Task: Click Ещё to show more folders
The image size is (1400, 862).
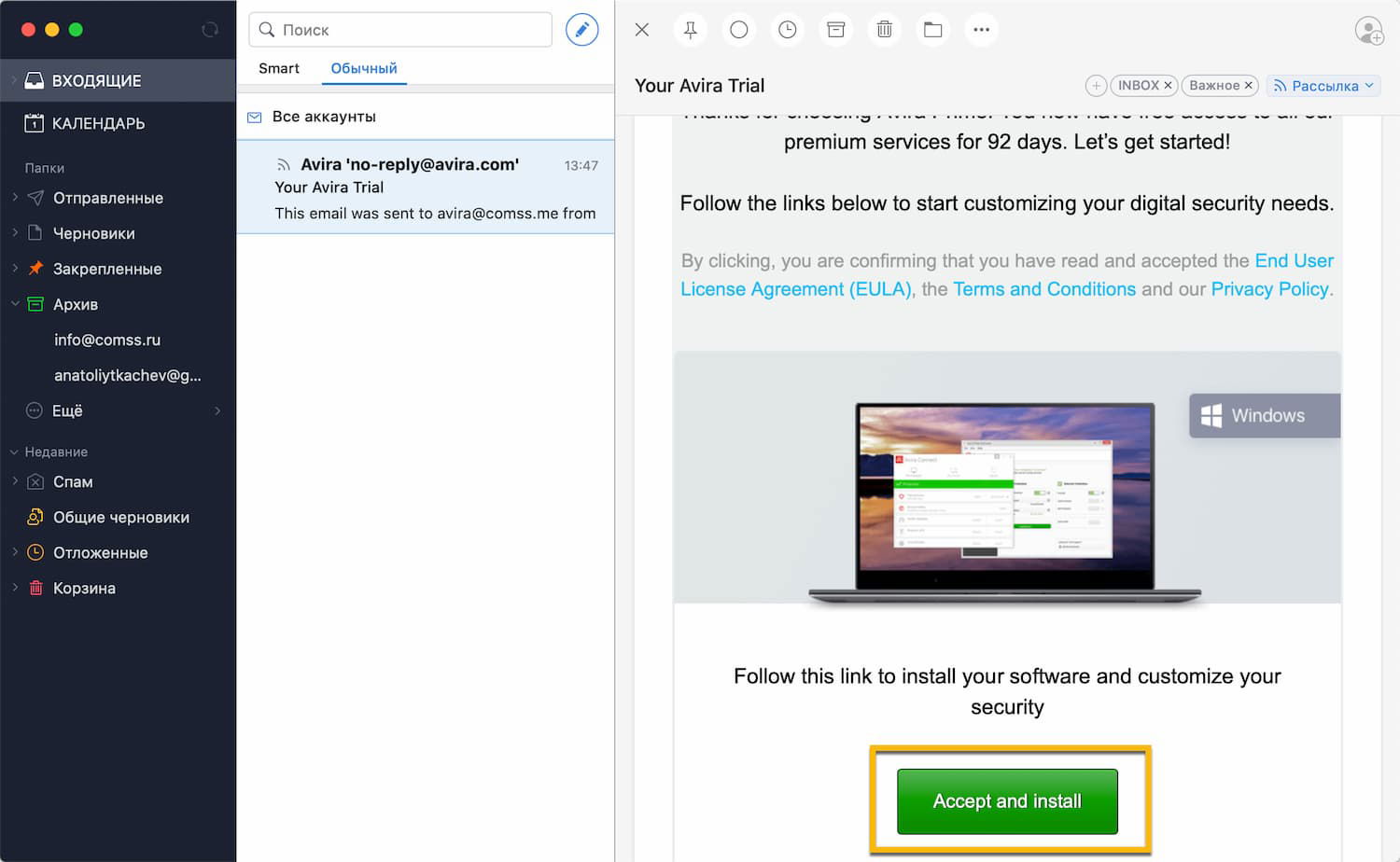Action: (x=67, y=410)
